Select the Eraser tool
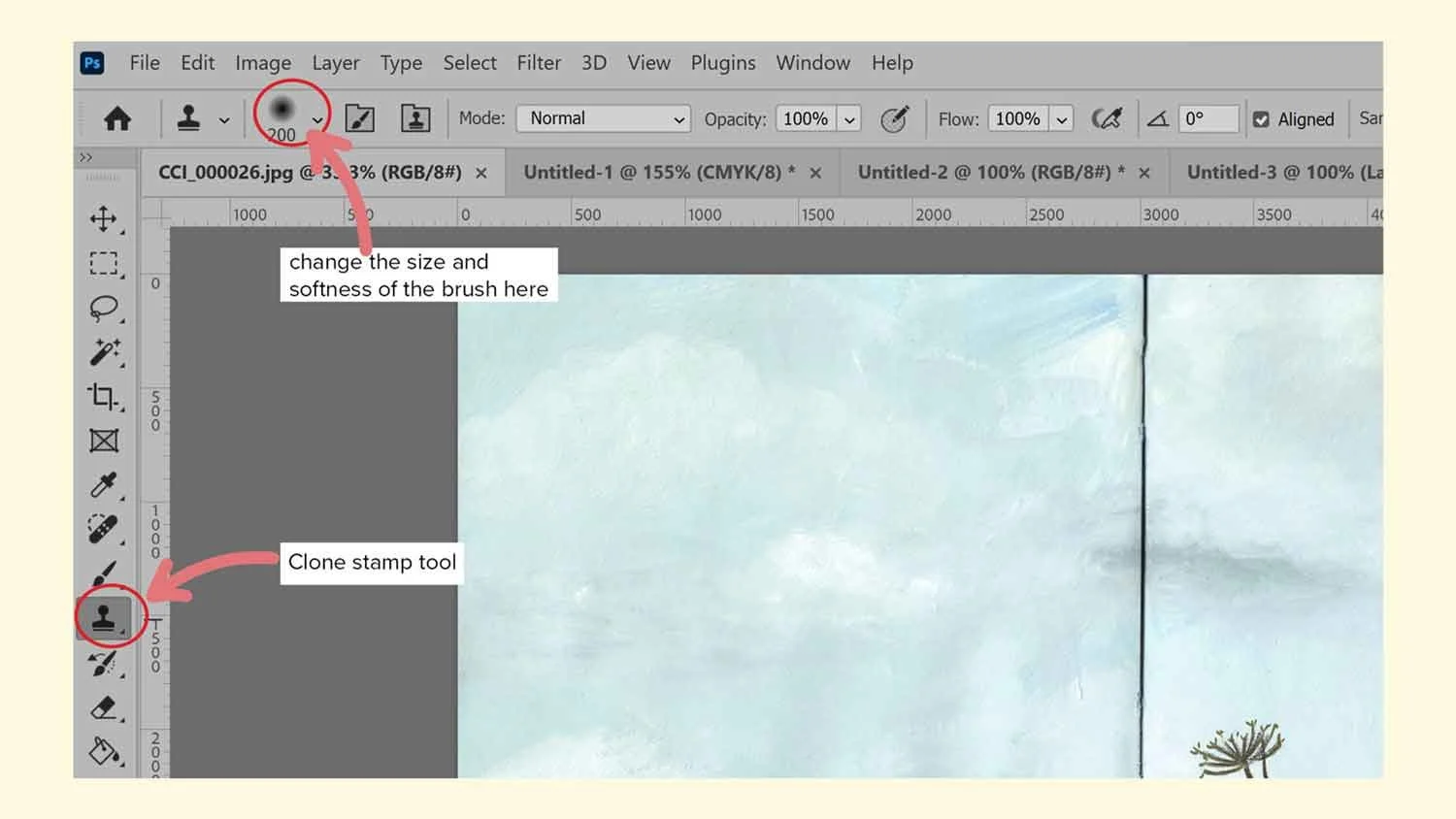The width and height of the screenshot is (1456, 819). tap(105, 707)
